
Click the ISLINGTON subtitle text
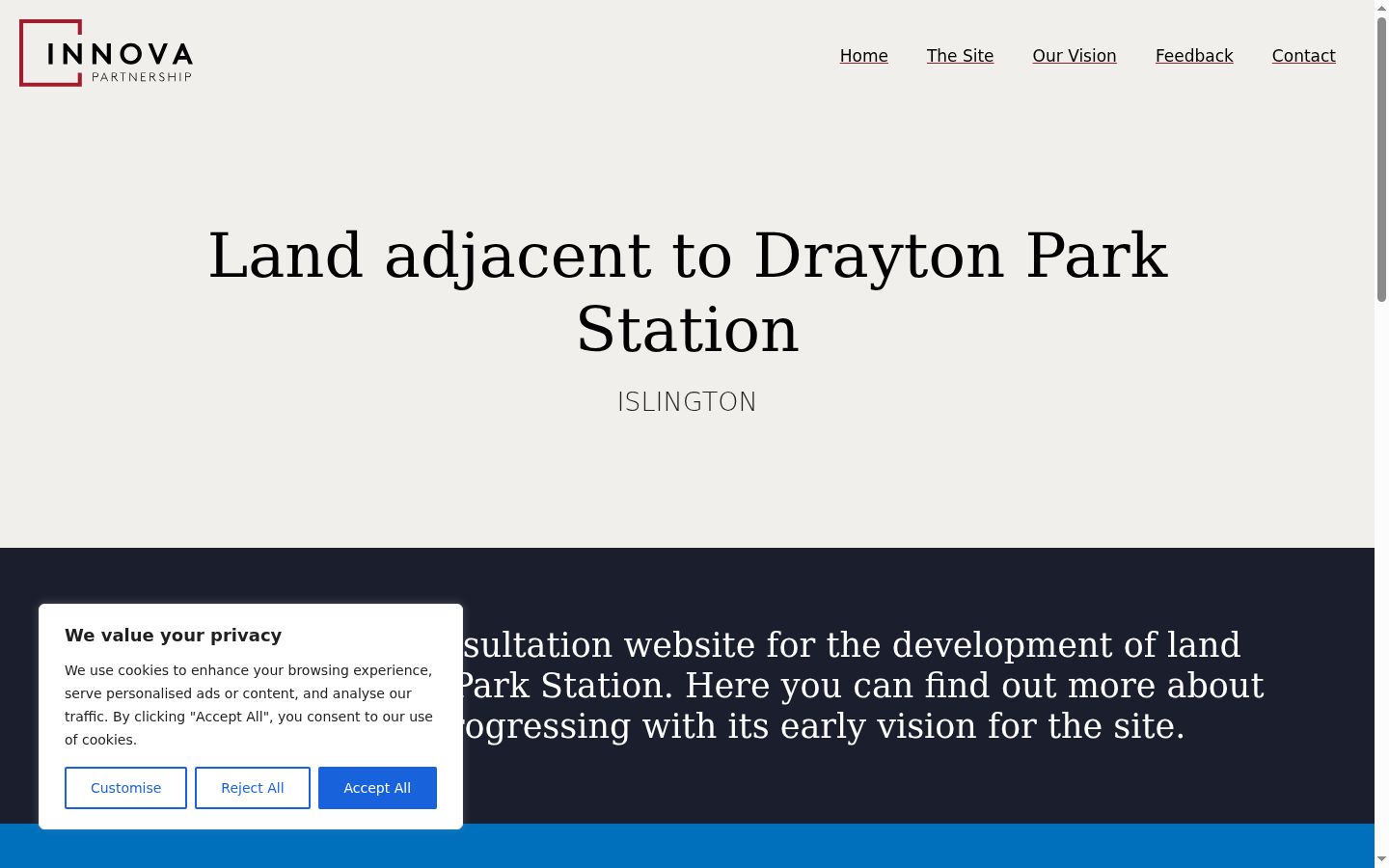[x=687, y=401]
